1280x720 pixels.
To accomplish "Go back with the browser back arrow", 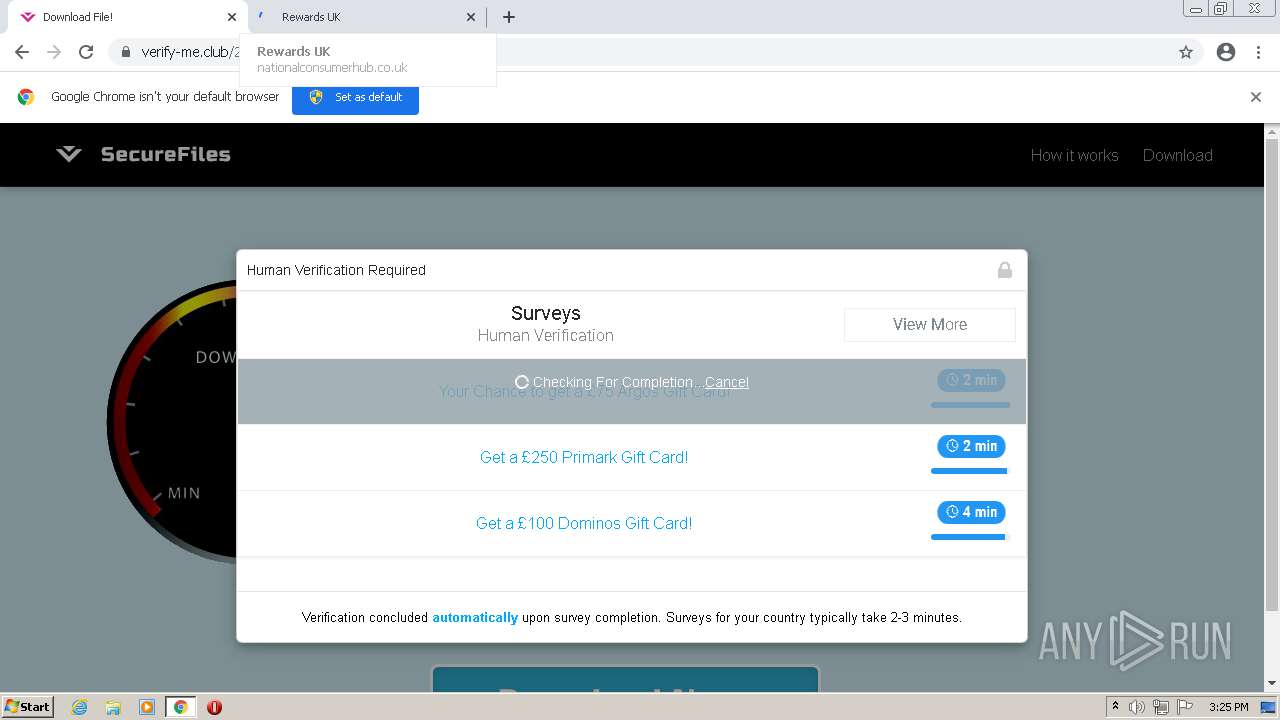I will pos(22,52).
